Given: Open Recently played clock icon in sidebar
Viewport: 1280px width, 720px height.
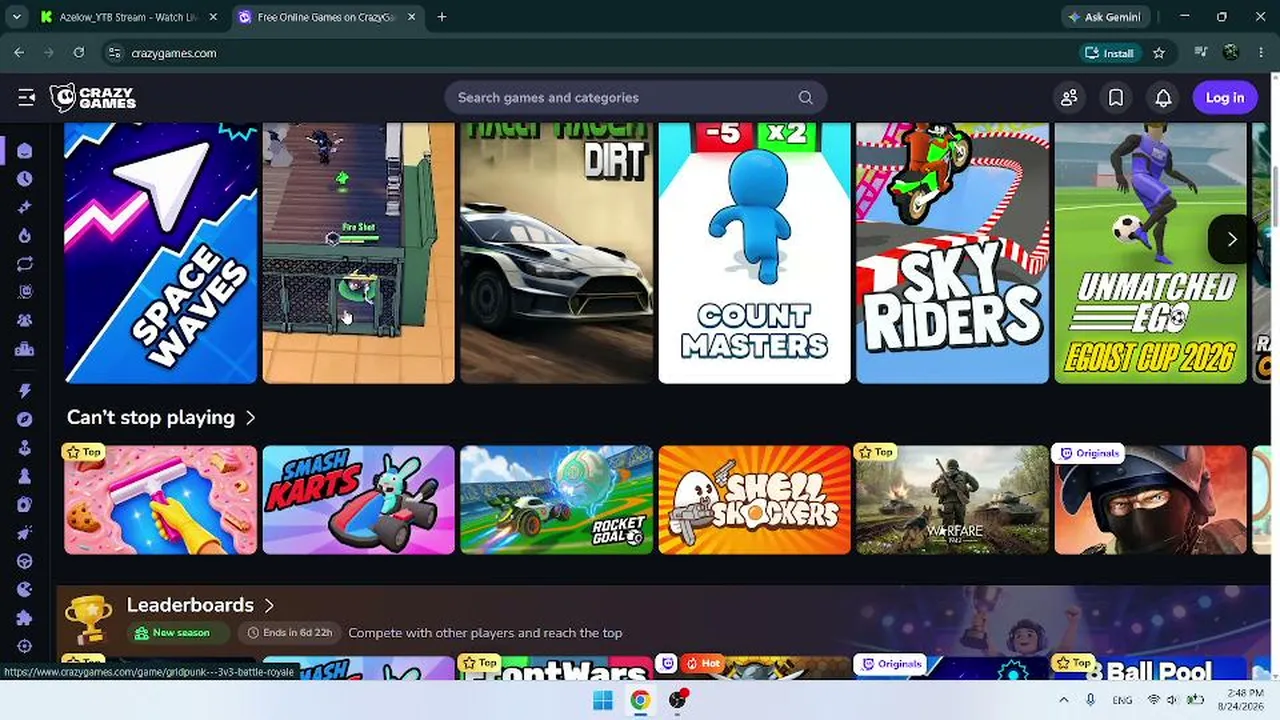Looking at the screenshot, I should pyautogui.click(x=25, y=179).
